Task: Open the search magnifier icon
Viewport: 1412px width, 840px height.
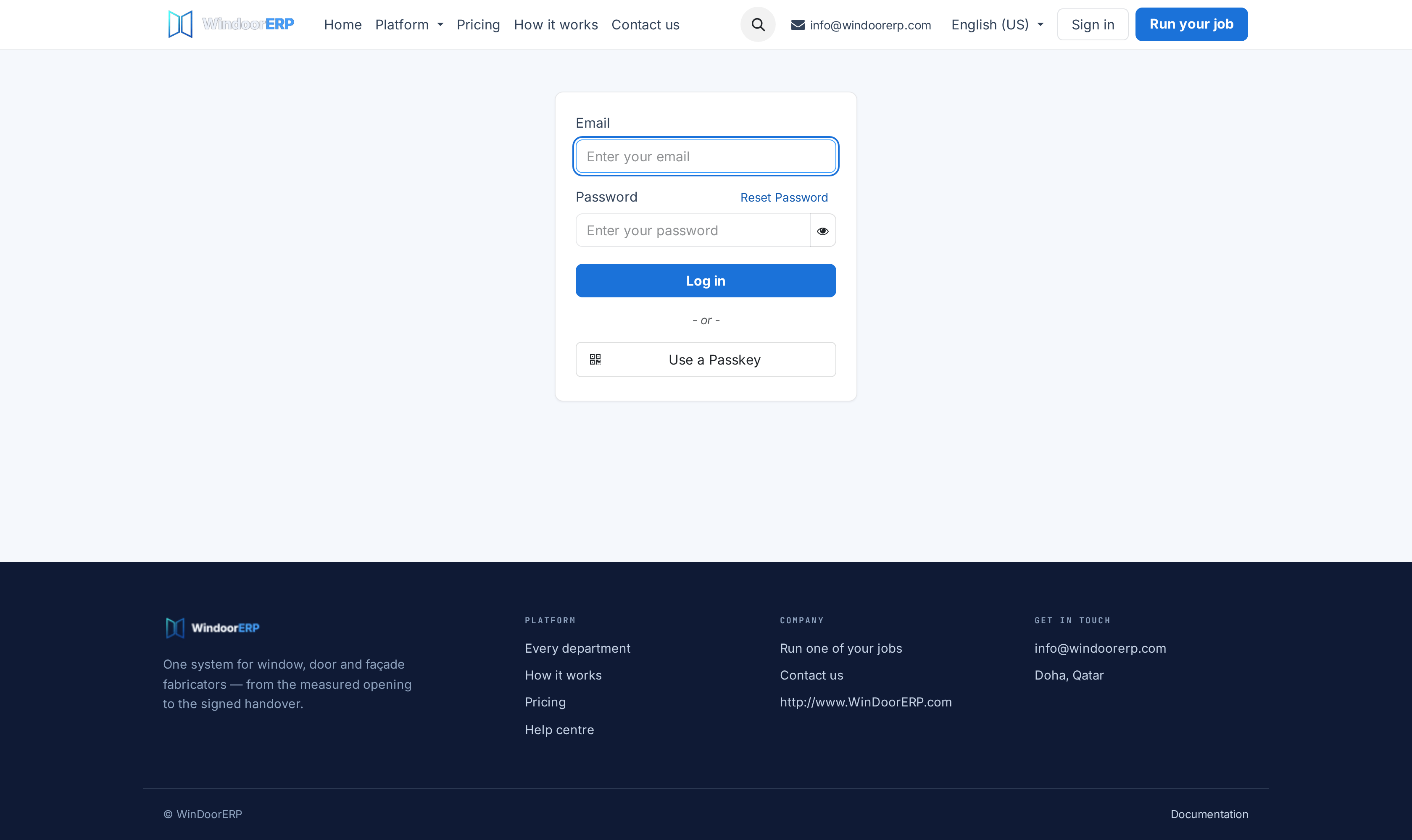Action: 758,24
